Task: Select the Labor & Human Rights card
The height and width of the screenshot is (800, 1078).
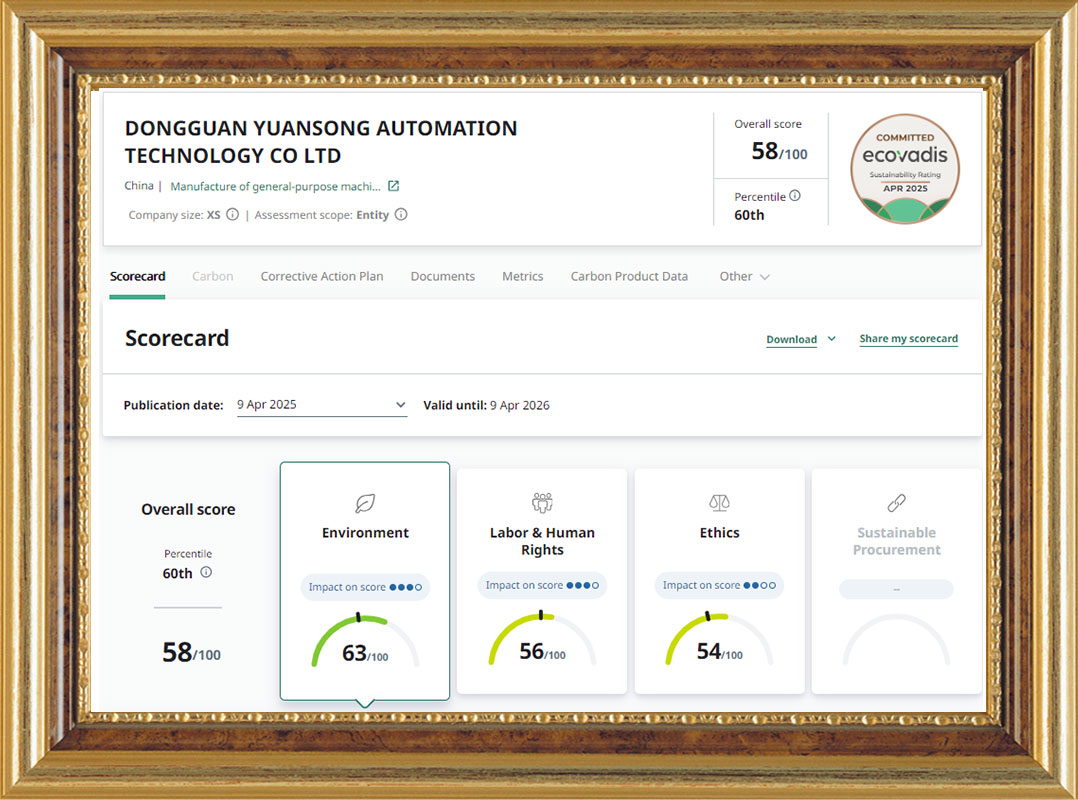Action: pyautogui.click(x=542, y=581)
